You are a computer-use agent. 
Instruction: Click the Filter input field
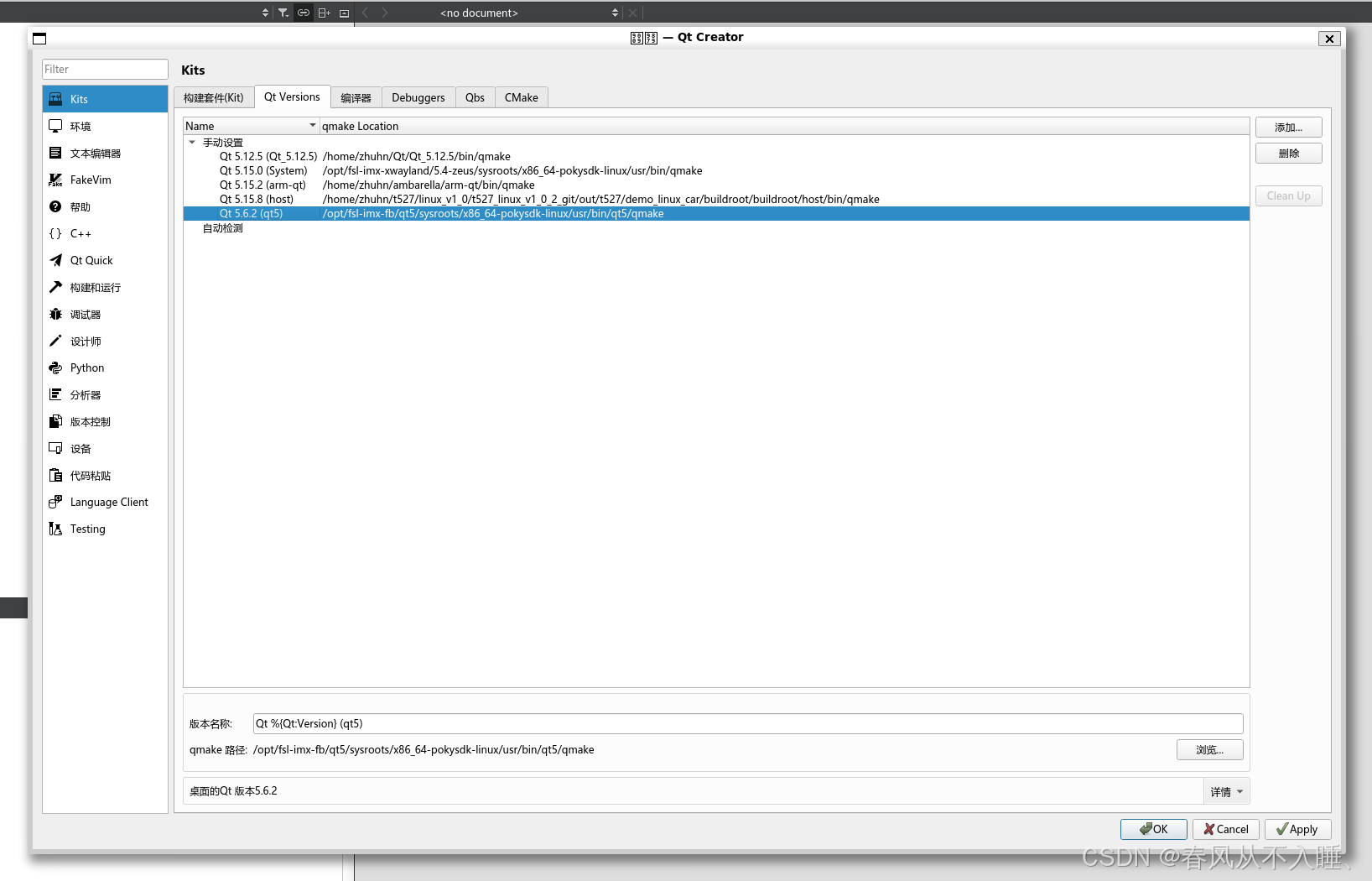[x=105, y=69]
